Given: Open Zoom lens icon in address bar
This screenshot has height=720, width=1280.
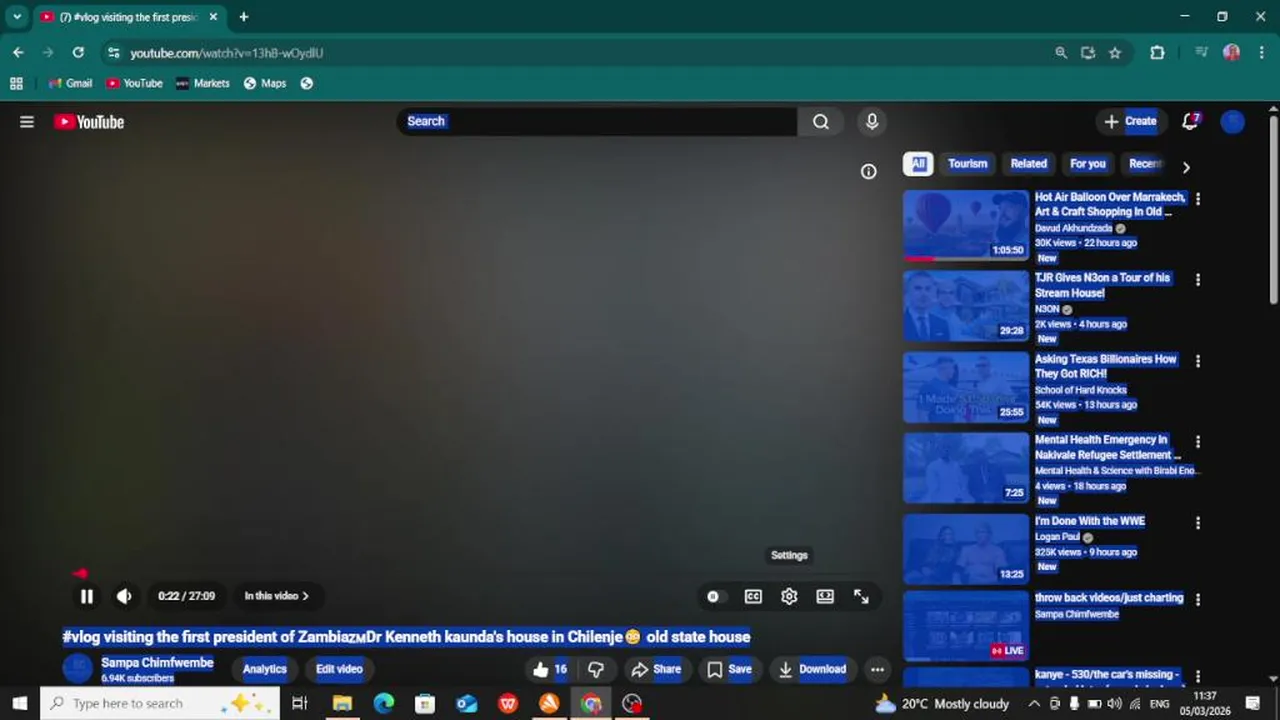Looking at the screenshot, I should [1061, 53].
